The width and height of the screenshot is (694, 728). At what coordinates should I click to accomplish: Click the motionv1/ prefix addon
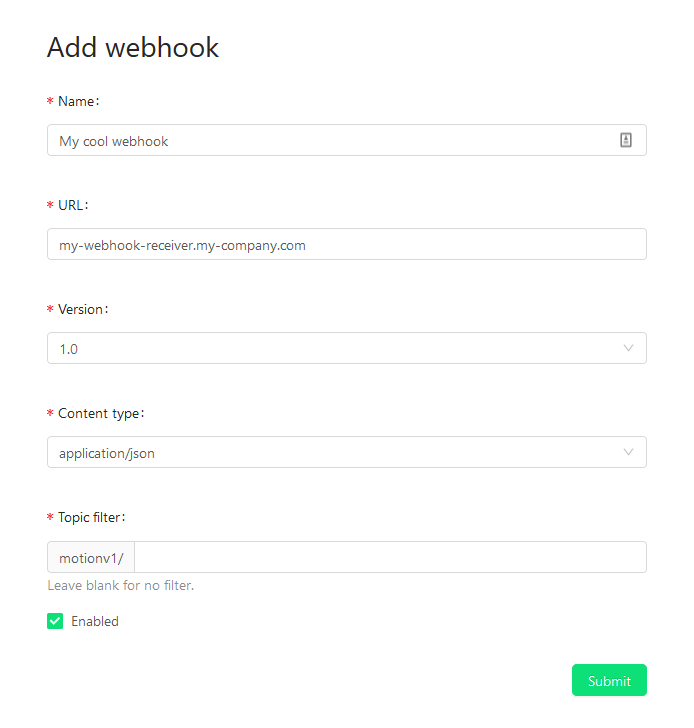click(91, 557)
